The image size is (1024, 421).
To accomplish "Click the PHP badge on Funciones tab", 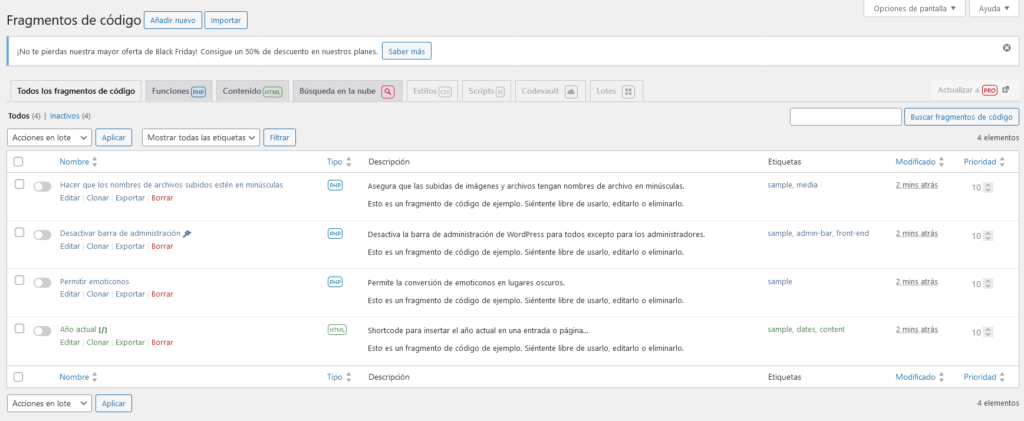I will (x=198, y=92).
